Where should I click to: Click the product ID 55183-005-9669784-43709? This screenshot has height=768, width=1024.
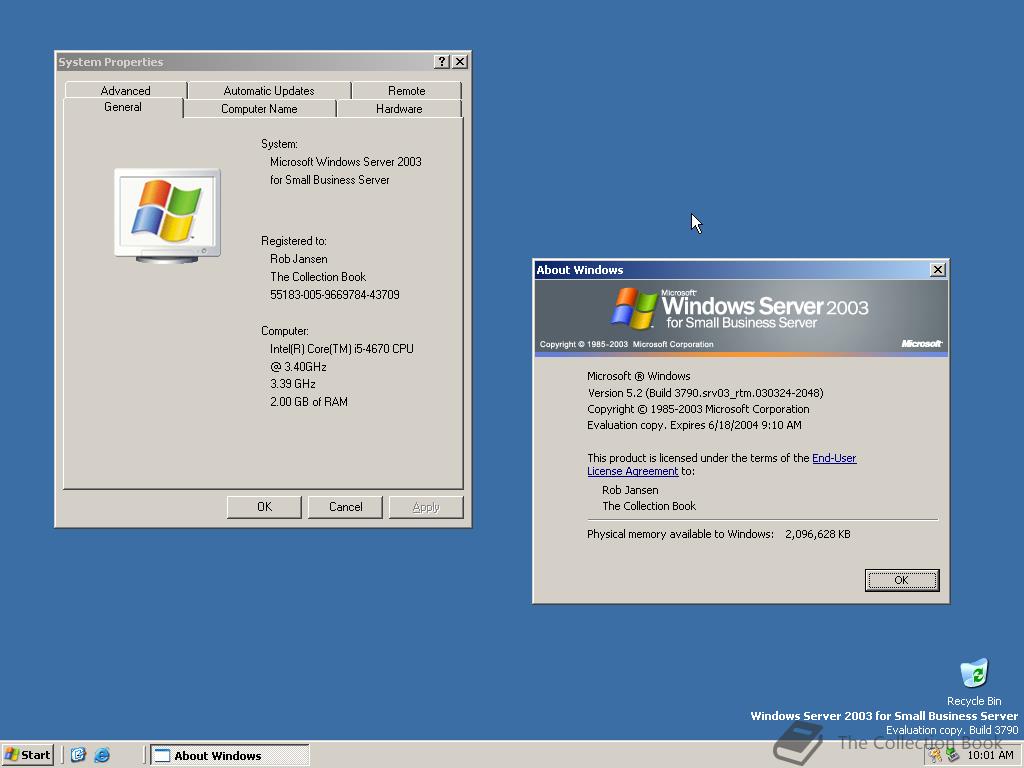[334, 295]
